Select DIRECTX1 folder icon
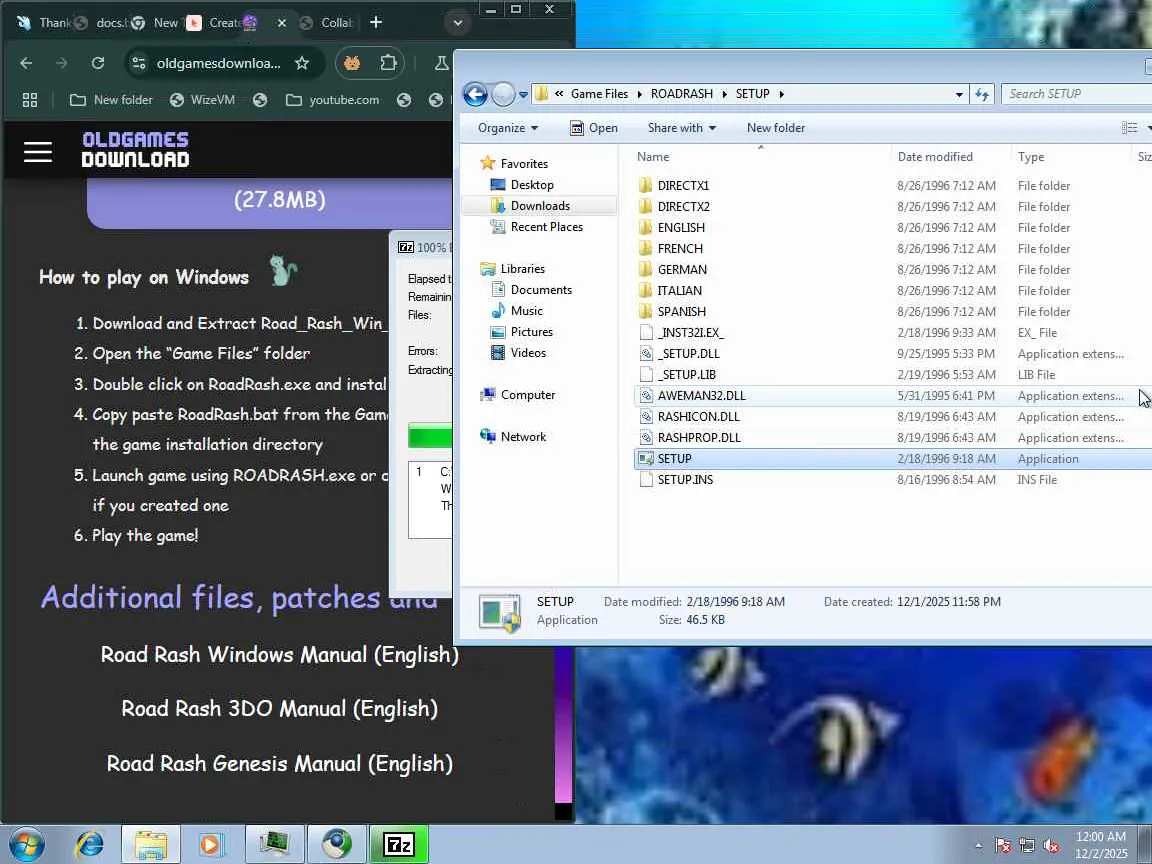This screenshot has width=1152, height=864. point(645,185)
